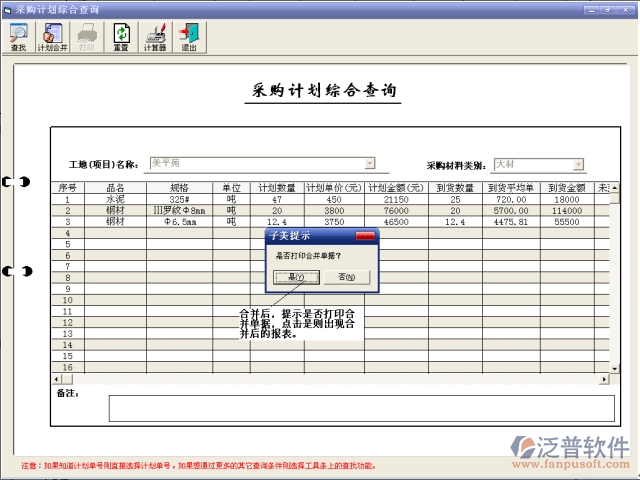
Task: Click the 计划数量 column header
Action: [277, 188]
